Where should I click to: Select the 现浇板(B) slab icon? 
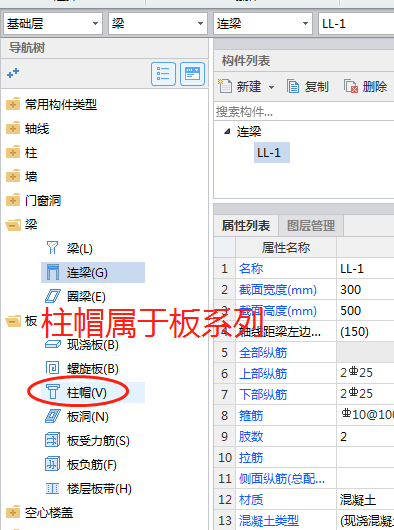52,344
